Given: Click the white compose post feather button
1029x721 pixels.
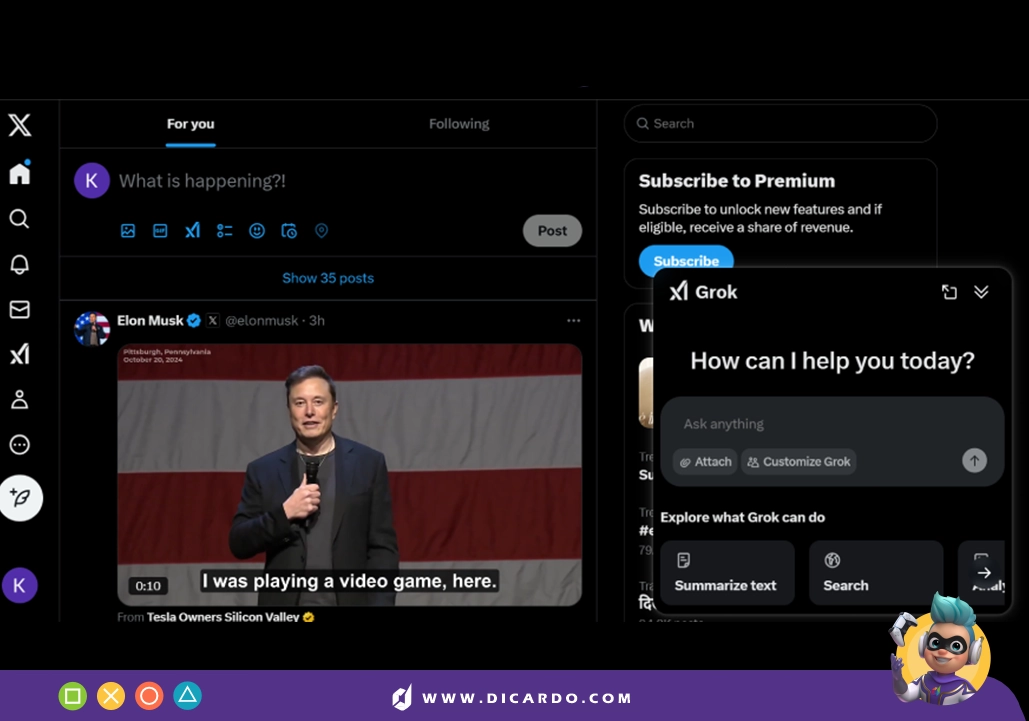Looking at the screenshot, I should (x=21, y=498).
